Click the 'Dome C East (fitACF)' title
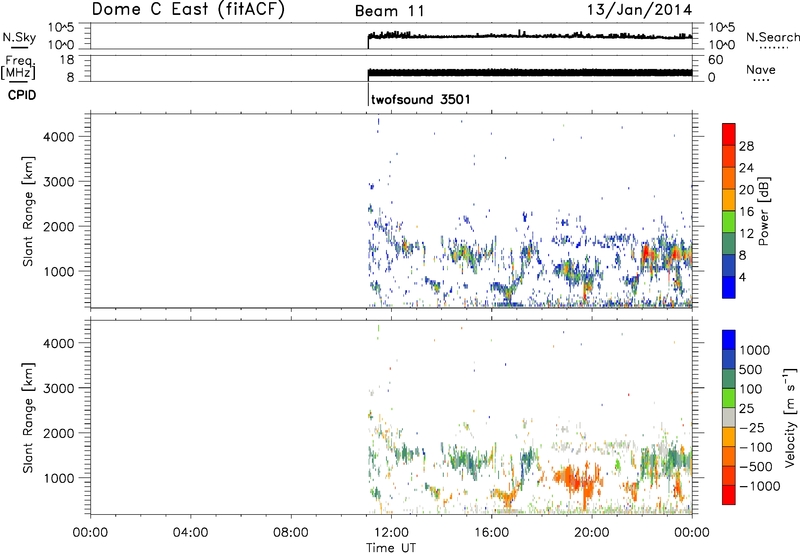The image size is (800, 554). [x=188, y=10]
